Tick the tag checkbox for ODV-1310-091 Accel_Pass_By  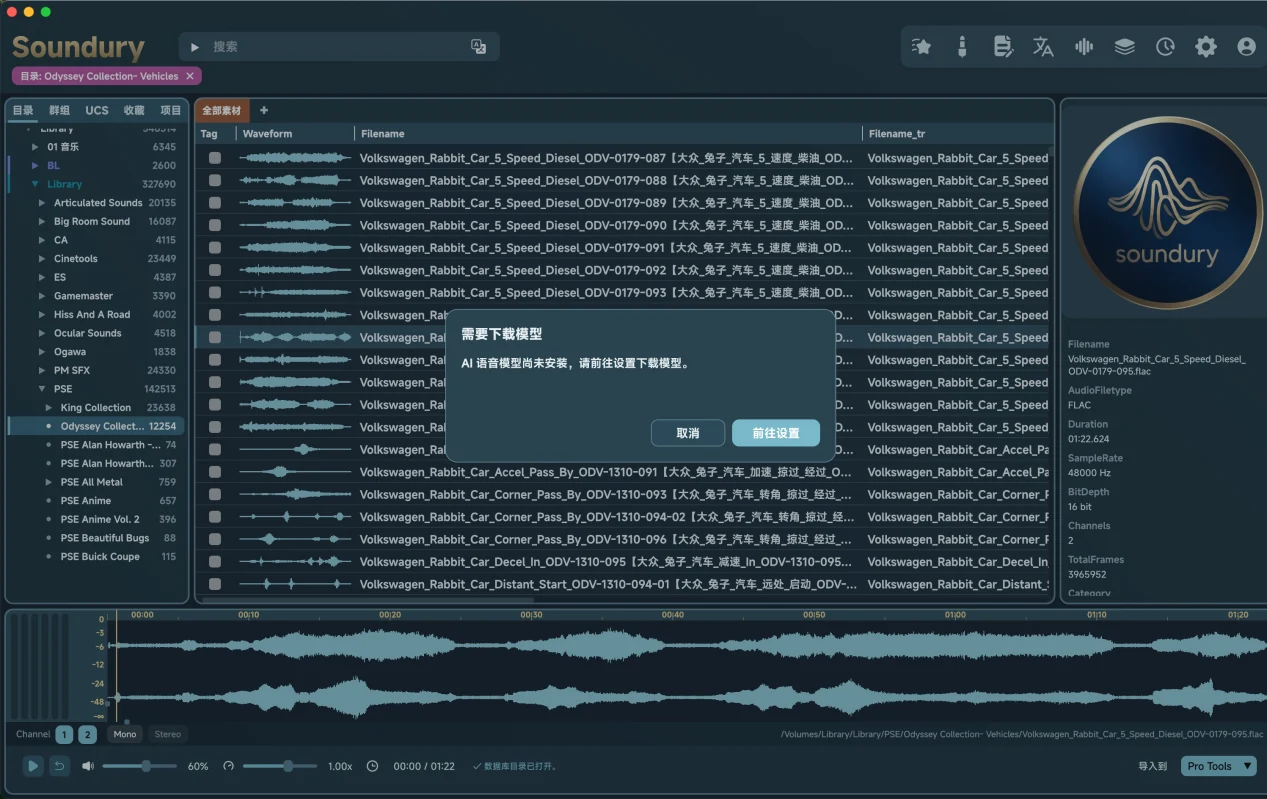click(x=214, y=472)
